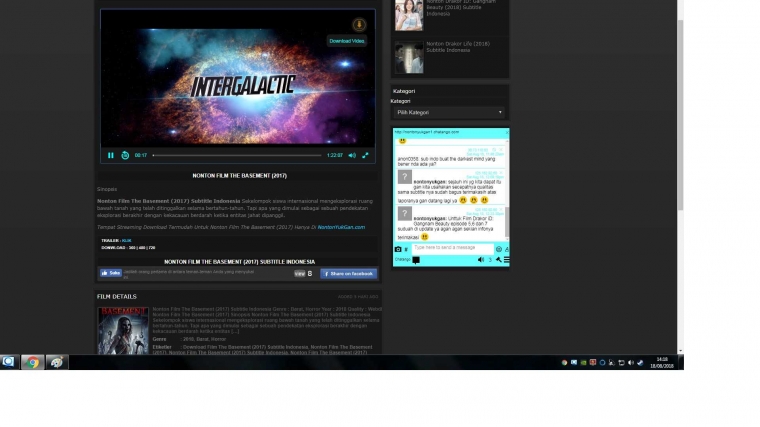This screenshot has width=760, height=427.
Task: Close the Chatango chat widget
Action: [x=507, y=132]
